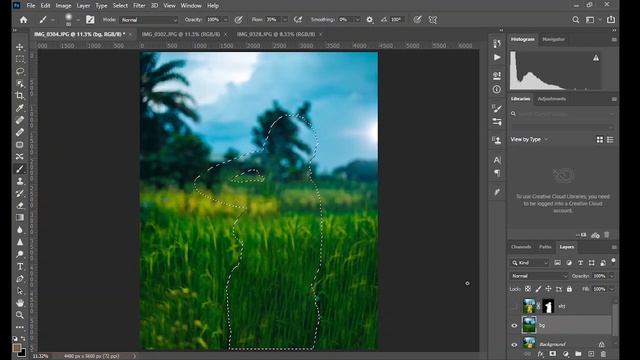This screenshot has width=640, height=360.
Task: Create a new group folder
Action: [x=578, y=354]
